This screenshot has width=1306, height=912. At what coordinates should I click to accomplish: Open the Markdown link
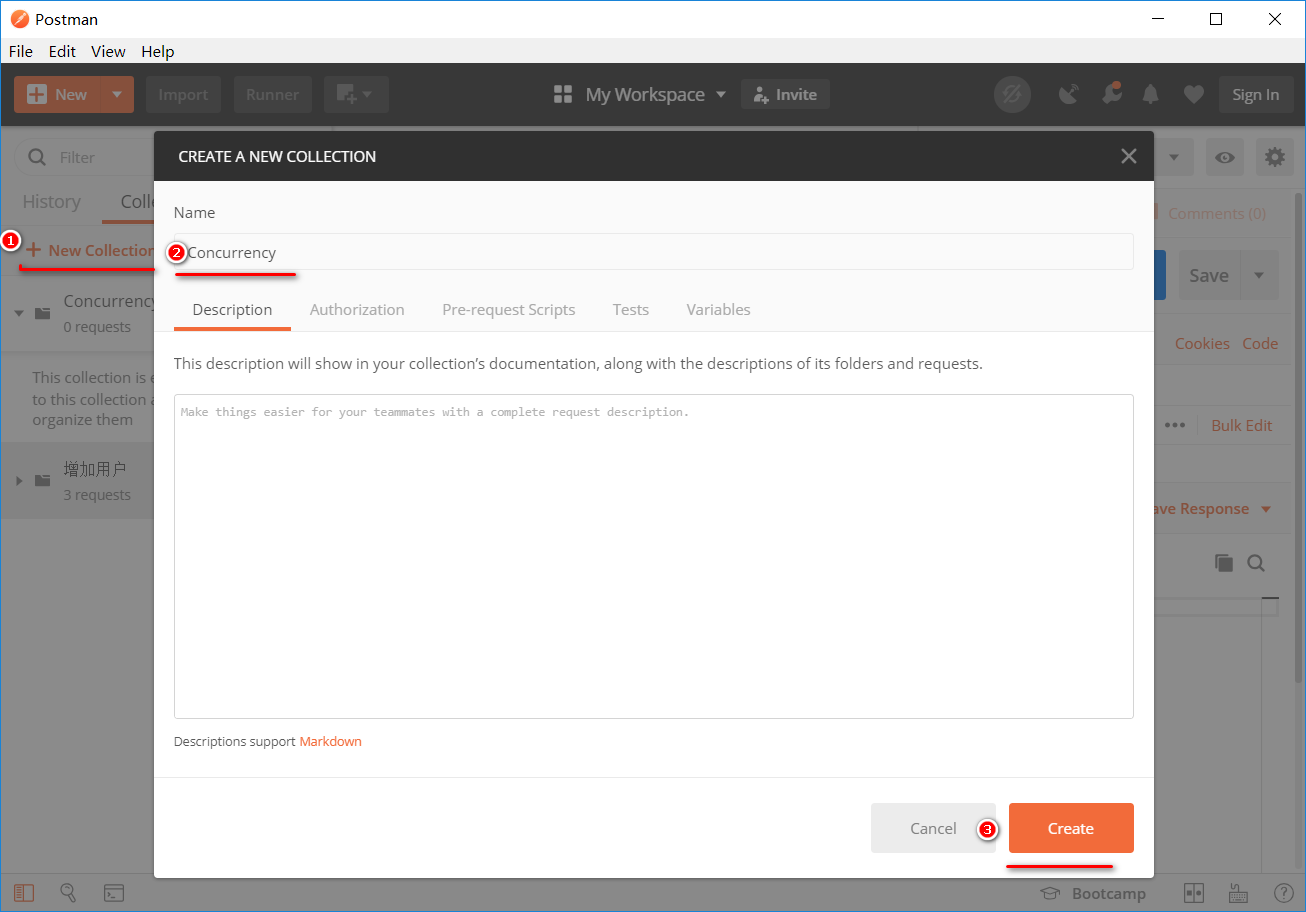point(330,742)
